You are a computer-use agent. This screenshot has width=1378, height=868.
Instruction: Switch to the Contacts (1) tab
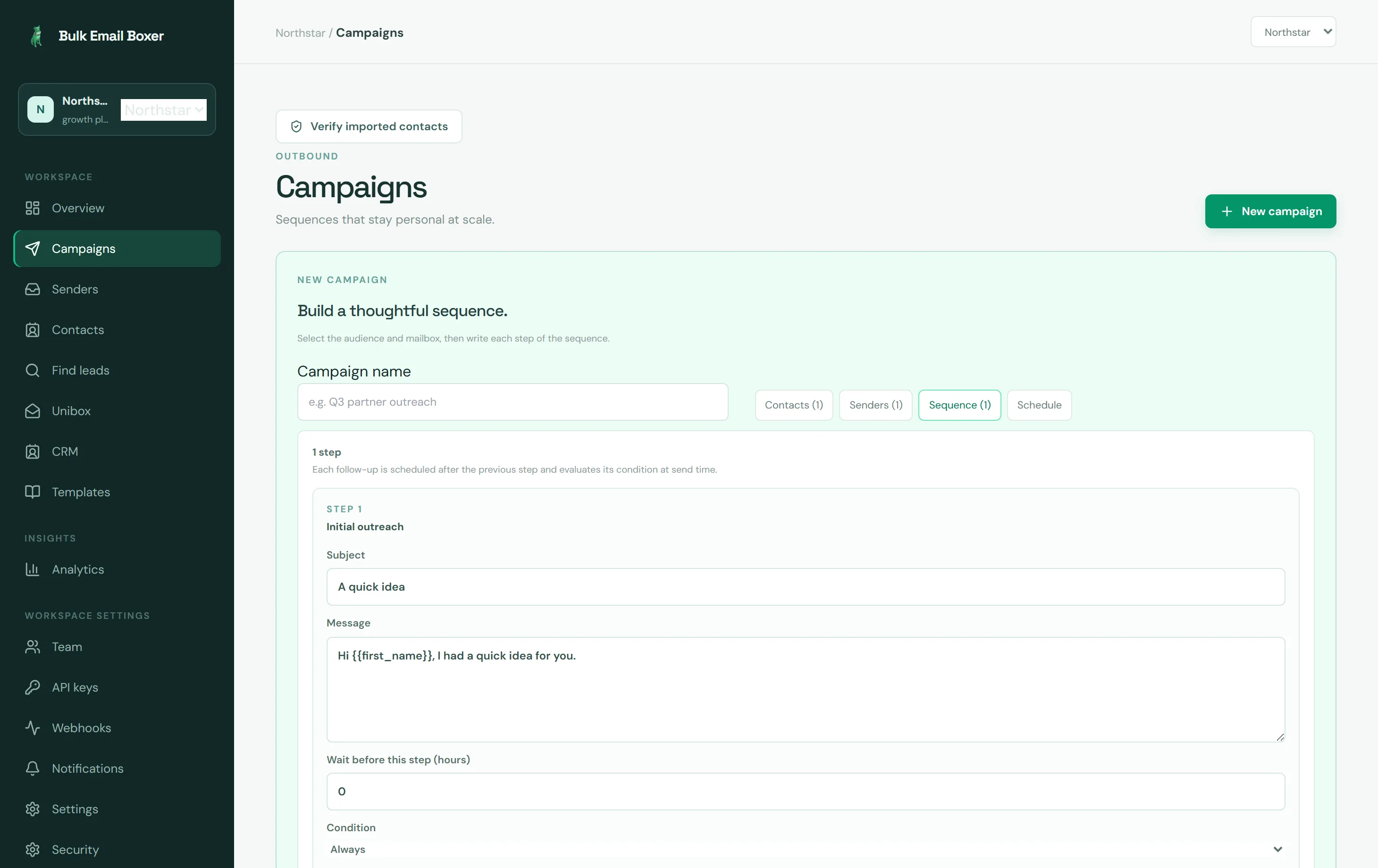click(x=794, y=405)
